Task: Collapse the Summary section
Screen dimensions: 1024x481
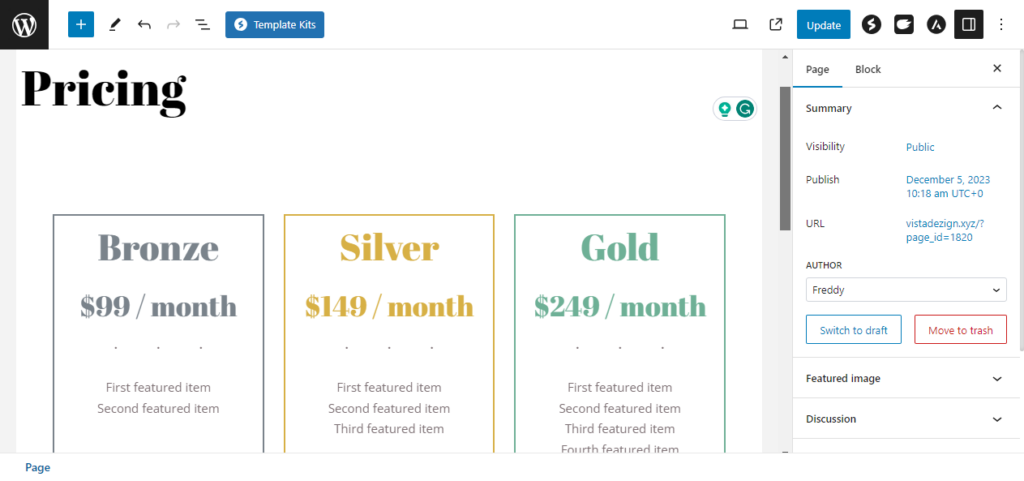Action: click(x=997, y=108)
